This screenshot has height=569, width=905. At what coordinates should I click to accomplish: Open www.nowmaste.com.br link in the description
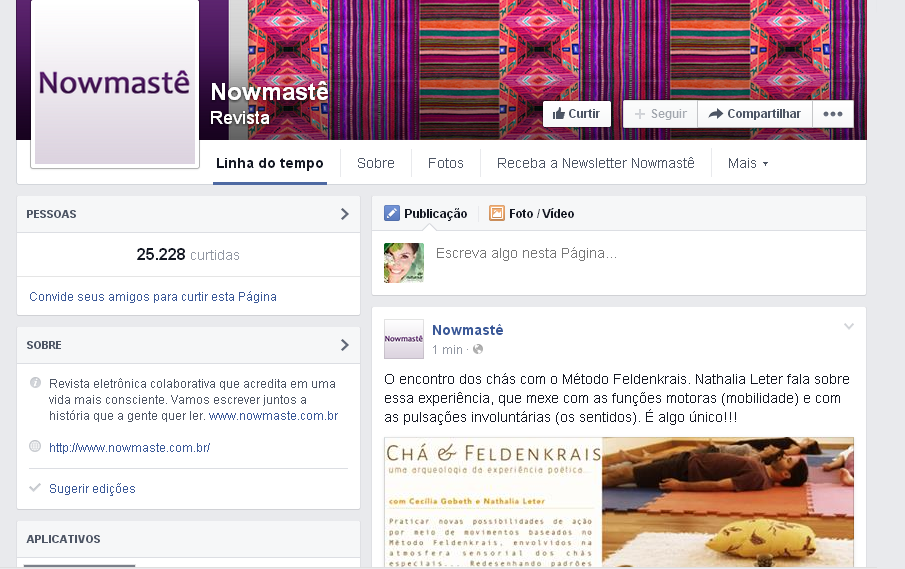tap(274, 415)
